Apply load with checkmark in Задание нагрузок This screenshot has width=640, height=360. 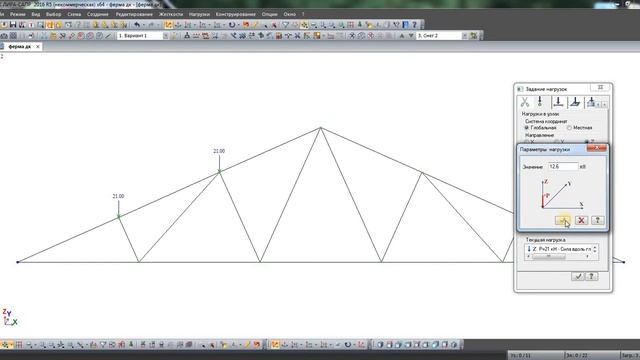(578, 276)
